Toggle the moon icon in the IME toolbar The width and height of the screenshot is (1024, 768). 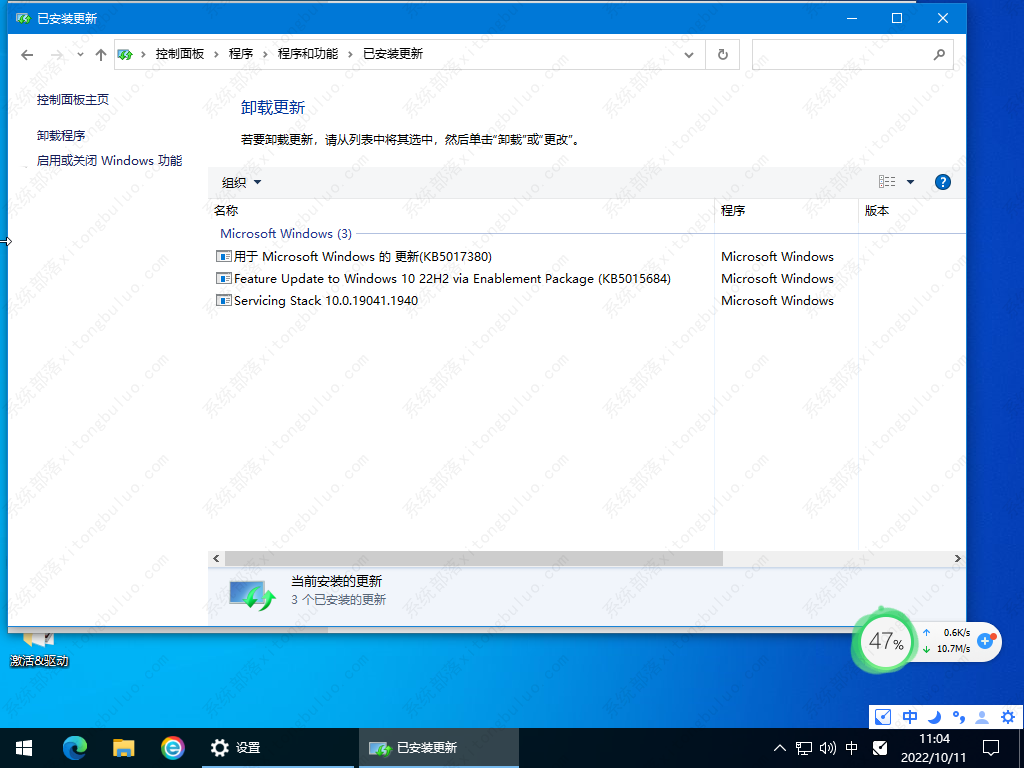pyautogui.click(x=934, y=717)
